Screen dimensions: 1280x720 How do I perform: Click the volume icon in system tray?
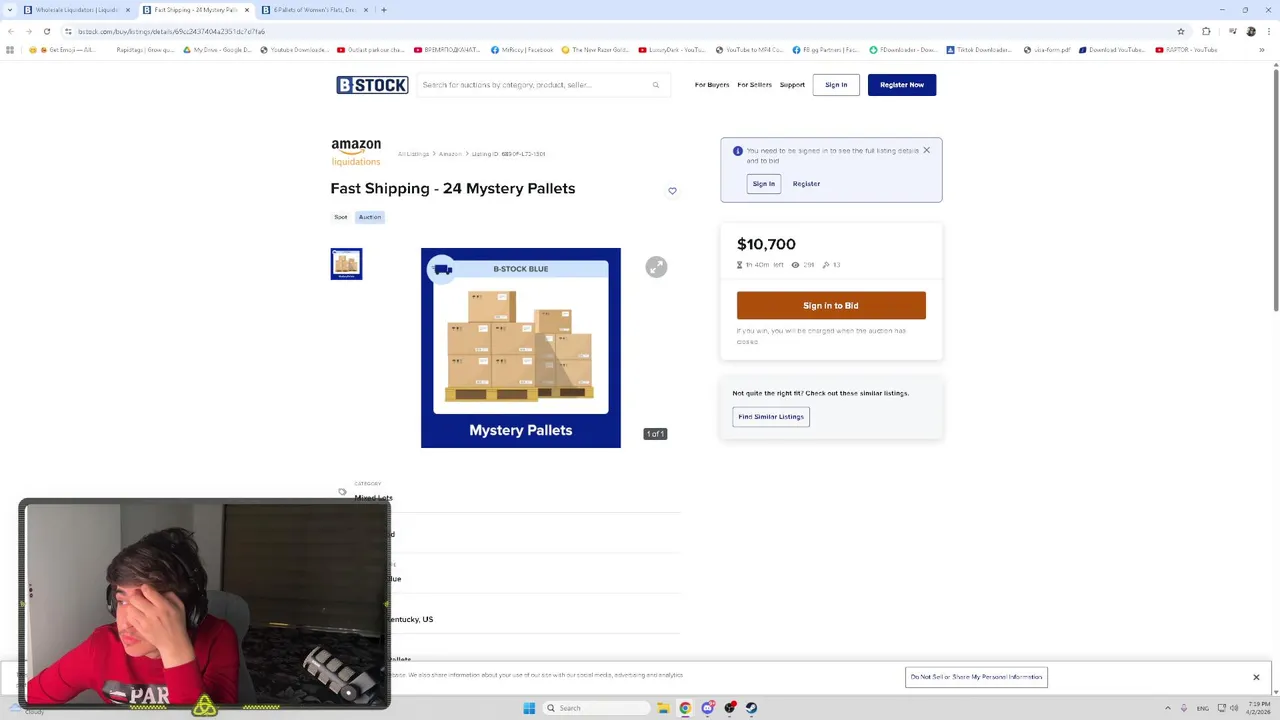tap(1234, 708)
